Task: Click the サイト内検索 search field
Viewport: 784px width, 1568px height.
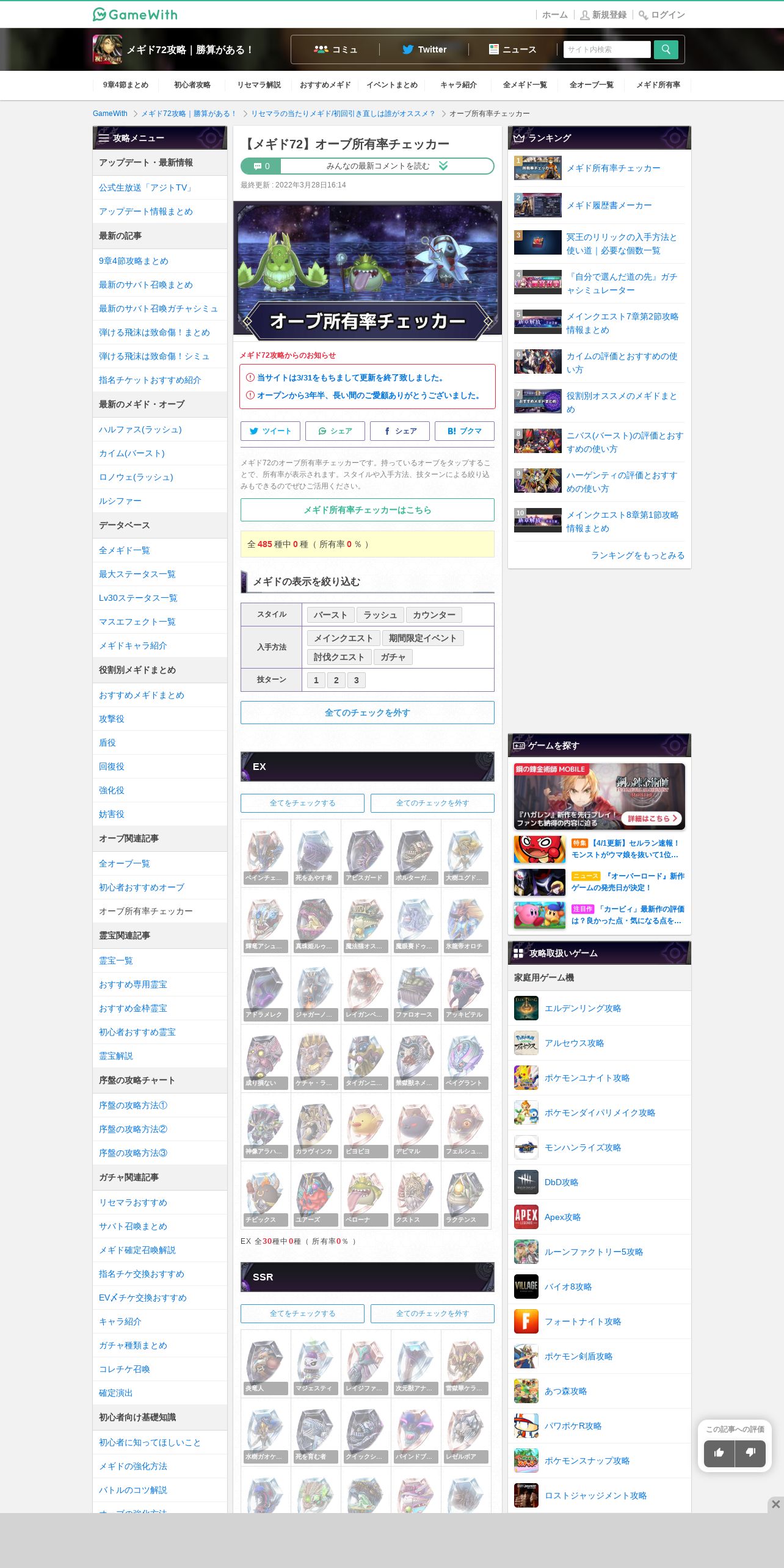Action: (x=607, y=49)
